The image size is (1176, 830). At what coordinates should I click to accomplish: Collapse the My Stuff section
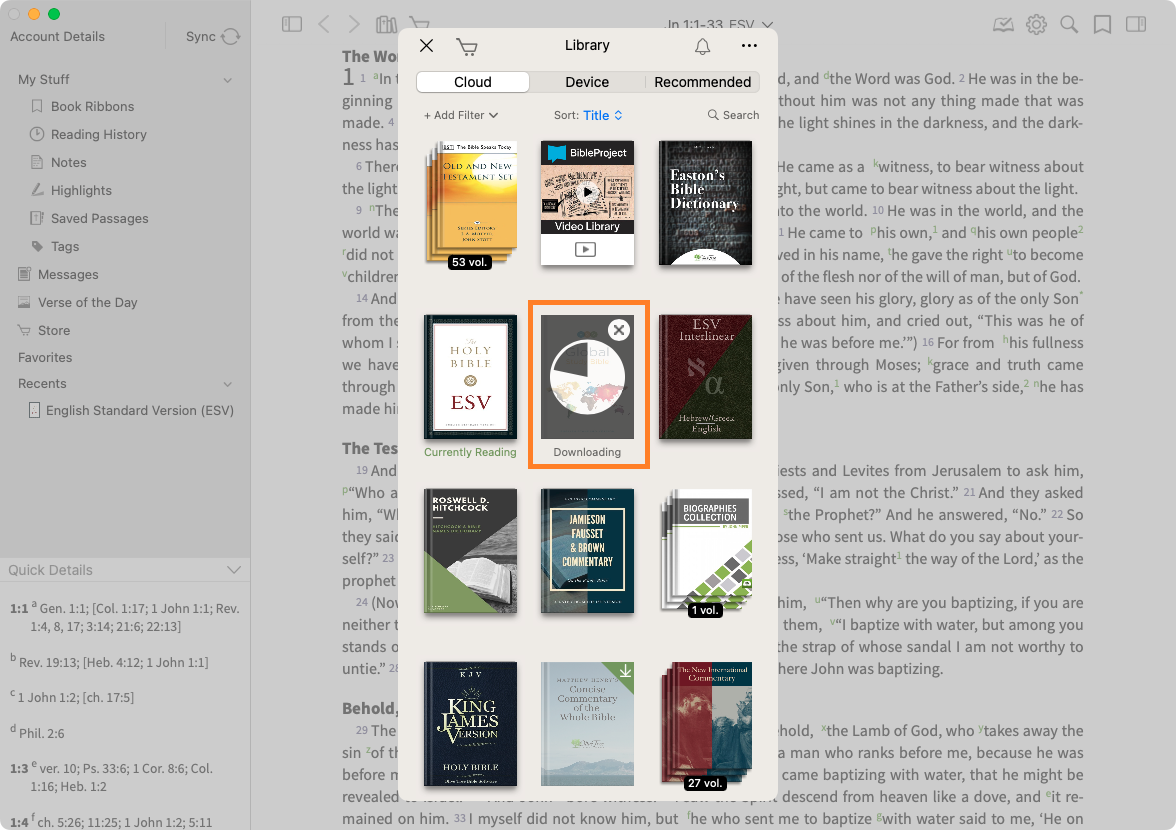click(x=228, y=80)
